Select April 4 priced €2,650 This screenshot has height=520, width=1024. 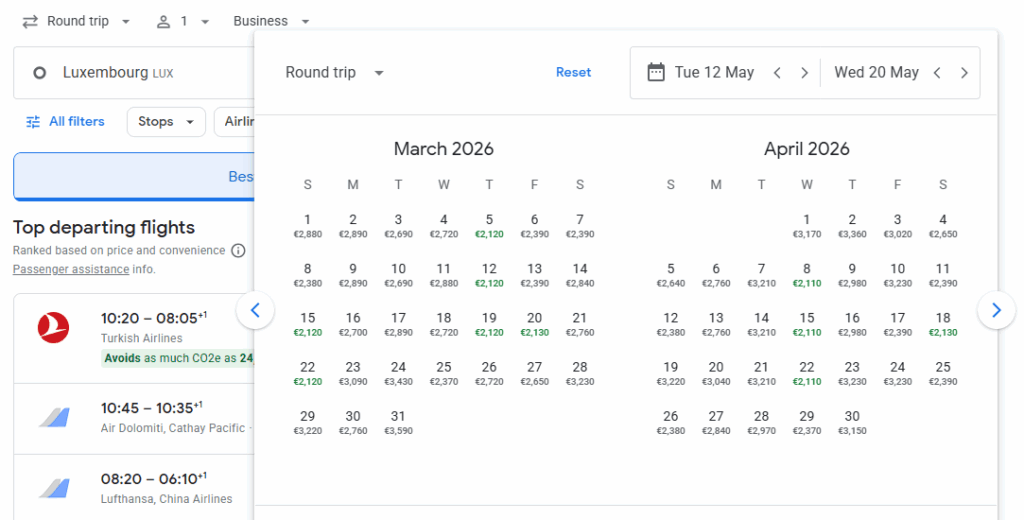(x=943, y=226)
